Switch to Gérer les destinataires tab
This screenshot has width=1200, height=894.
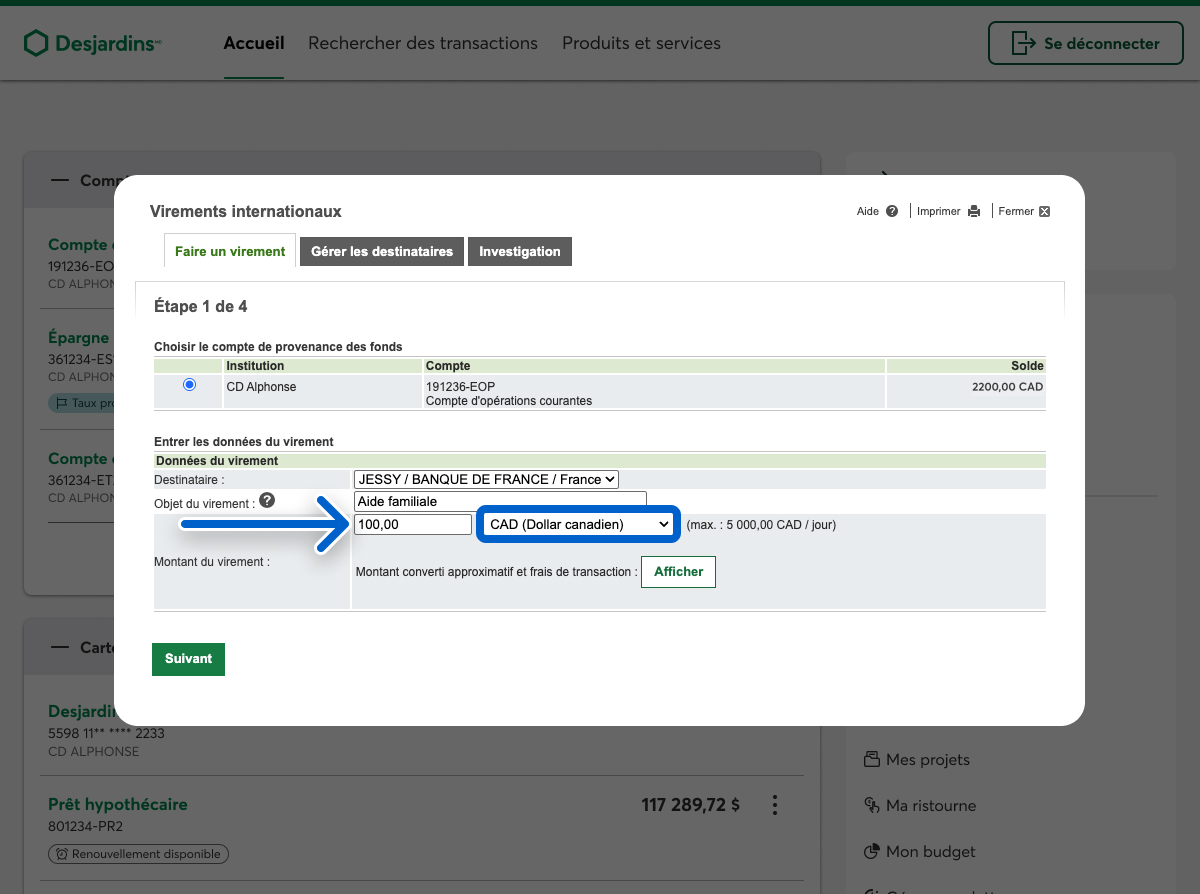pyautogui.click(x=382, y=251)
